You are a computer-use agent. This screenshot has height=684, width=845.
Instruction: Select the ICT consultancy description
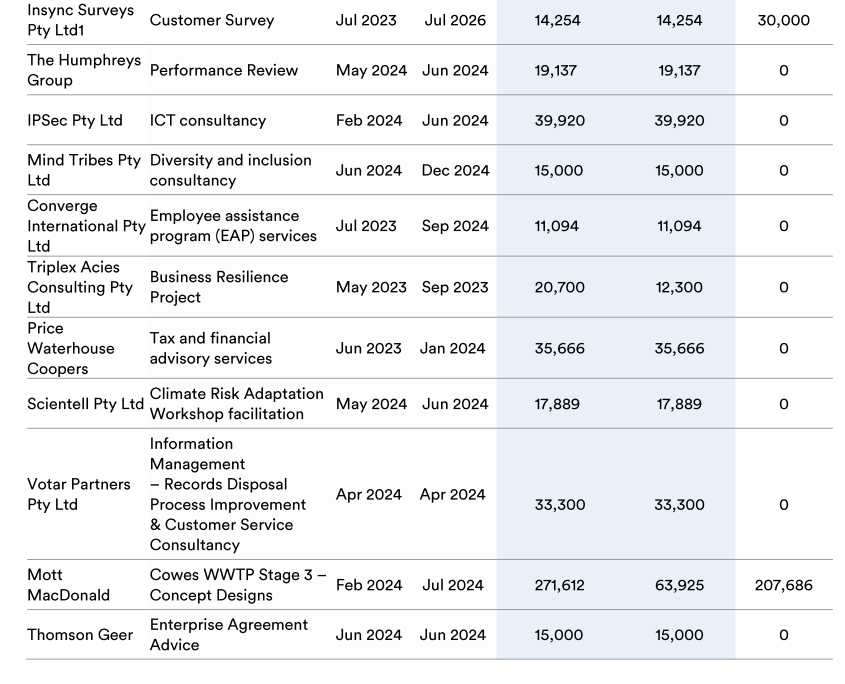click(207, 120)
